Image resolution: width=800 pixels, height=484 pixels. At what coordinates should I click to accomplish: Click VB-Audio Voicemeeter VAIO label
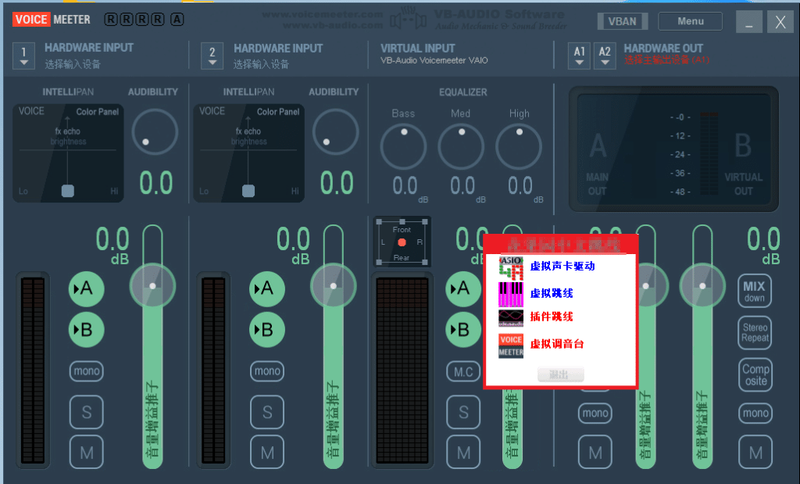click(434, 60)
